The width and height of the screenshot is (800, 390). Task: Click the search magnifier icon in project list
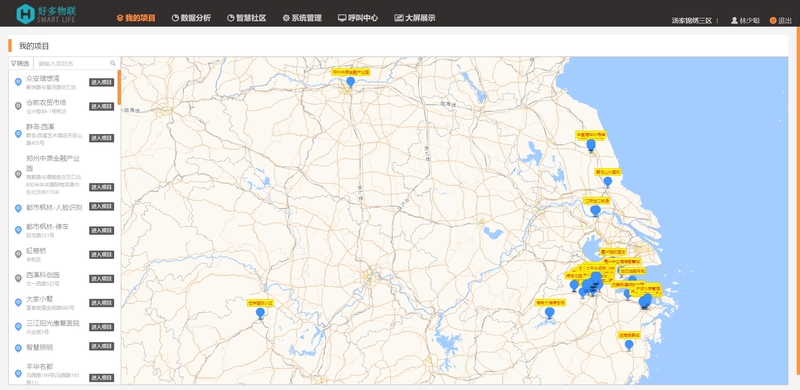(x=113, y=63)
